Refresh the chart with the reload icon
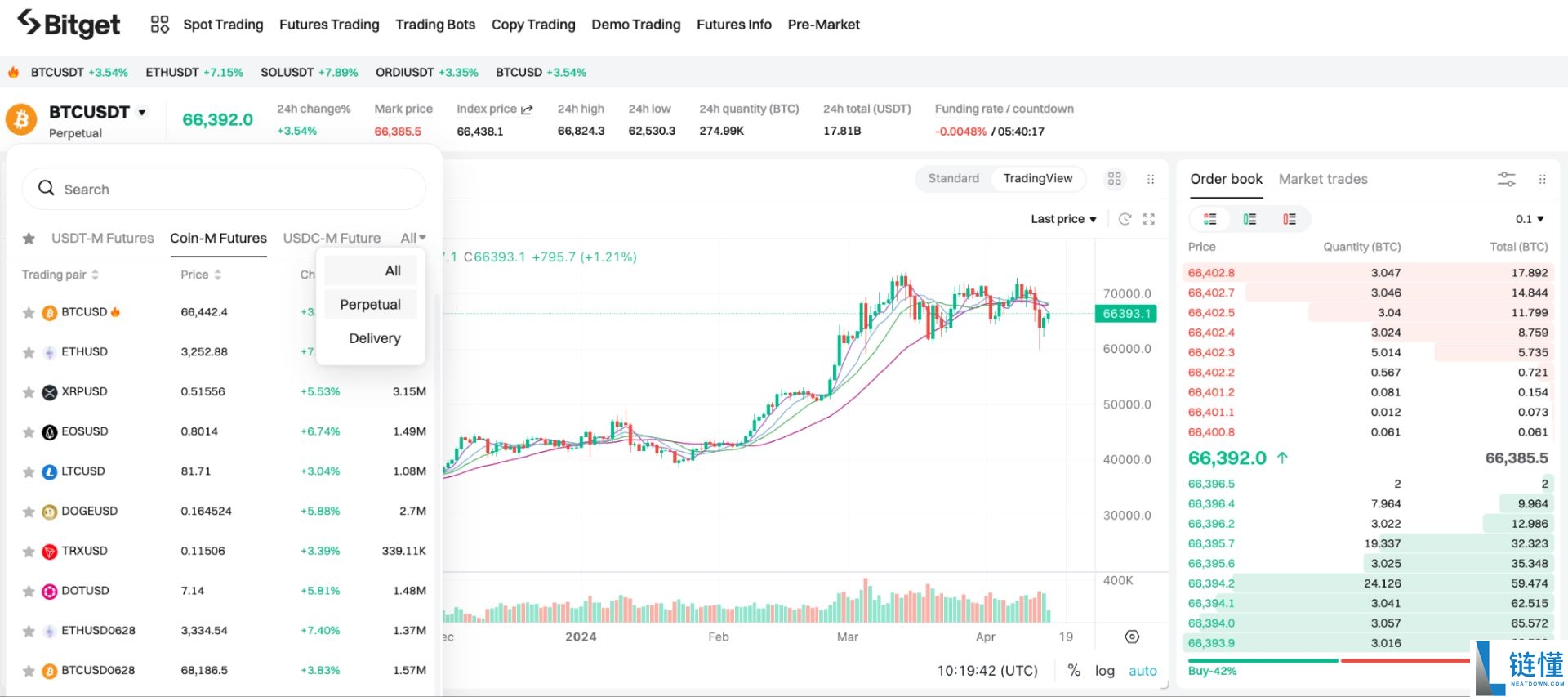The width and height of the screenshot is (1568, 697). pos(1125,219)
